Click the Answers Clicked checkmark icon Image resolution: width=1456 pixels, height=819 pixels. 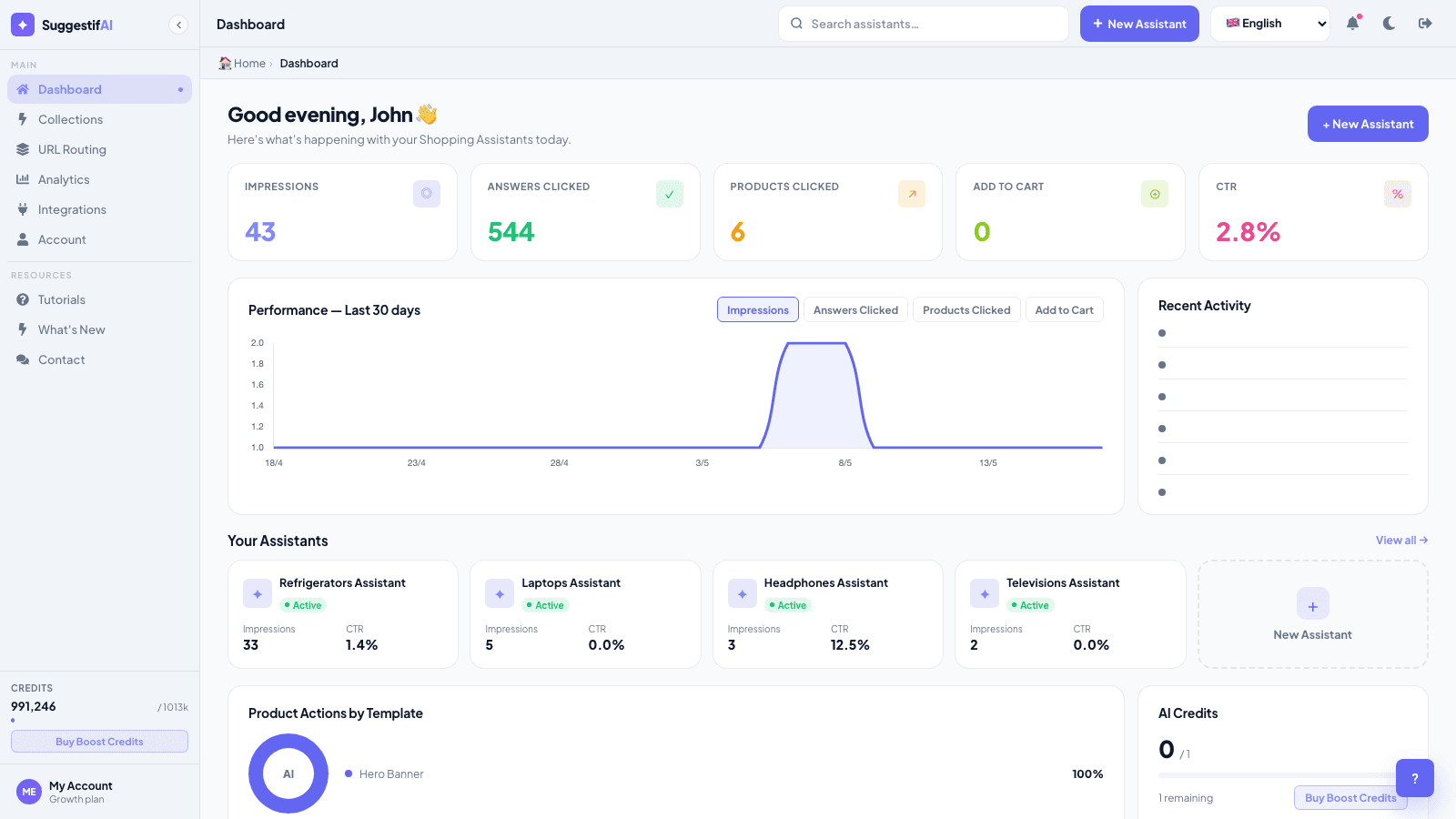[x=670, y=194]
